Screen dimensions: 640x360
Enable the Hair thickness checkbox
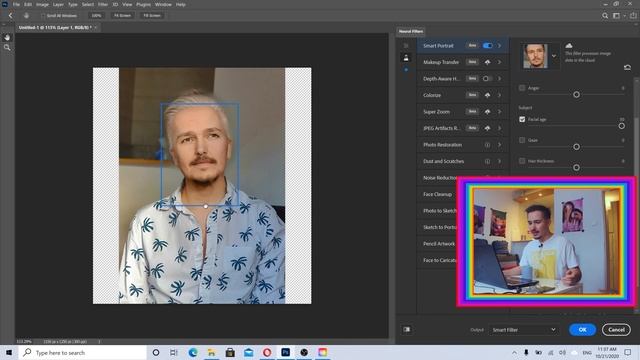coord(522,161)
